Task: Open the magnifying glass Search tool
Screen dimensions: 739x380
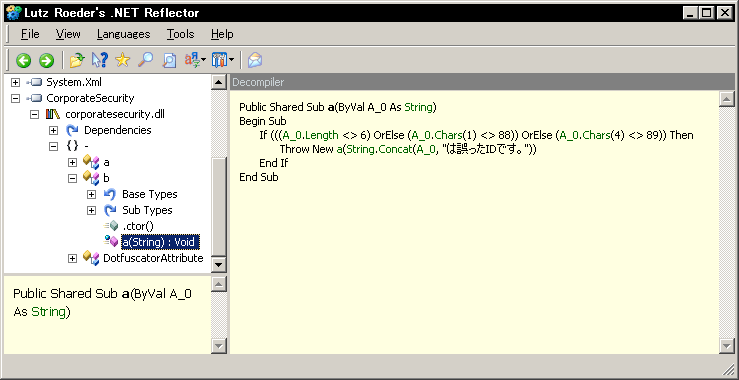Action: [145, 60]
